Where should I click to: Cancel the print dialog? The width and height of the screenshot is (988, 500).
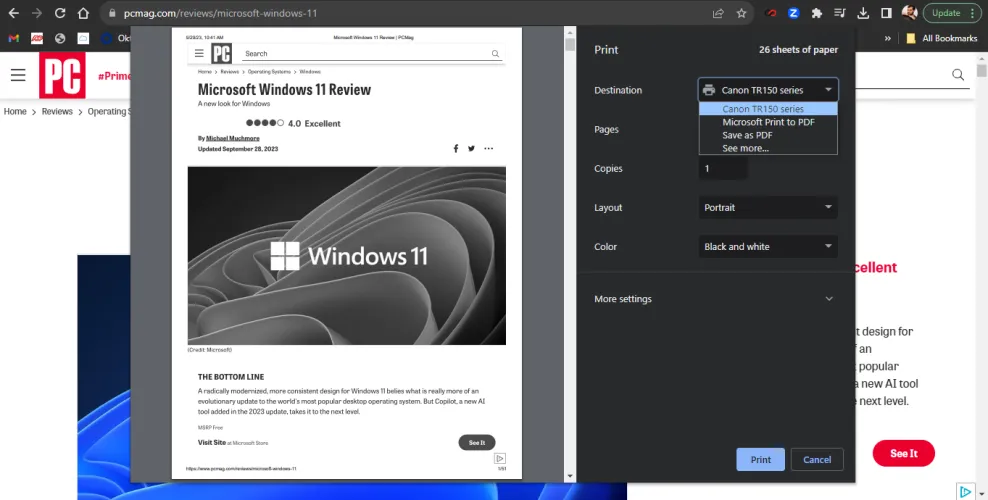click(817, 460)
